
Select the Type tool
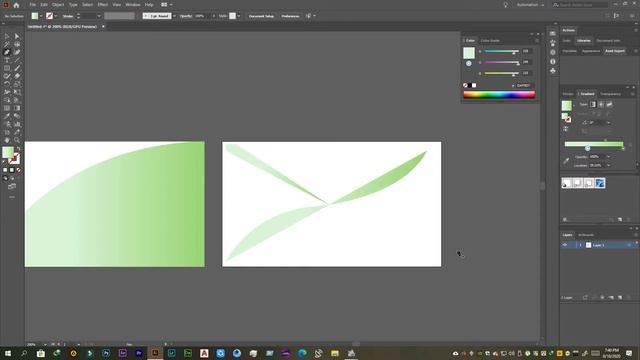(7, 60)
